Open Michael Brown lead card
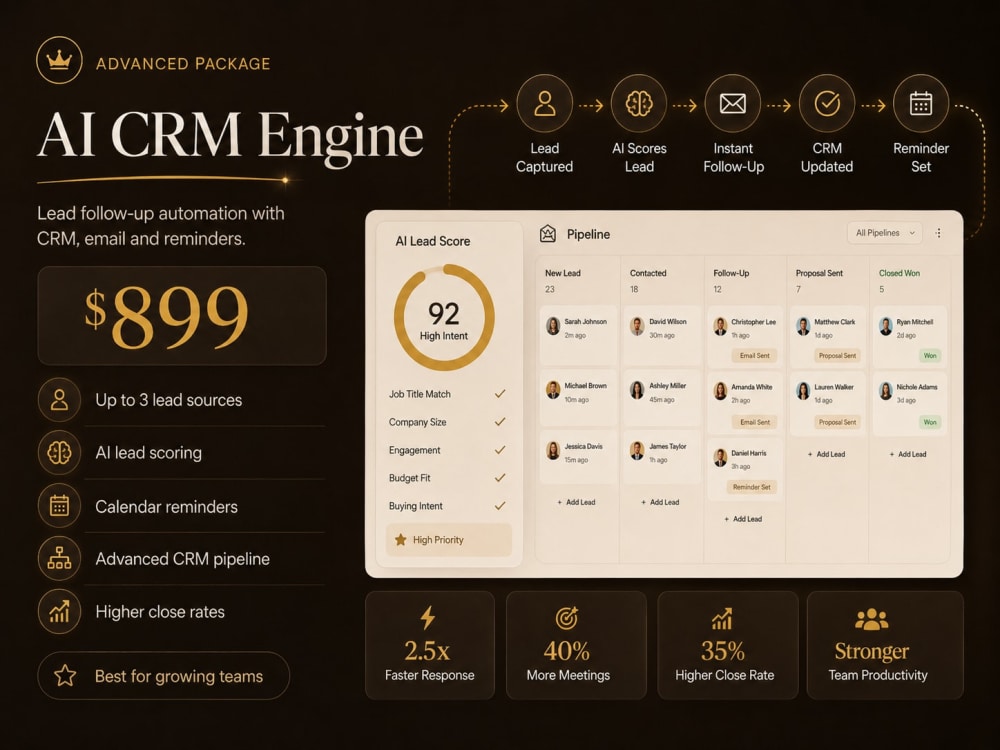Screen dimensions: 1000x750 click(x=578, y=397)
